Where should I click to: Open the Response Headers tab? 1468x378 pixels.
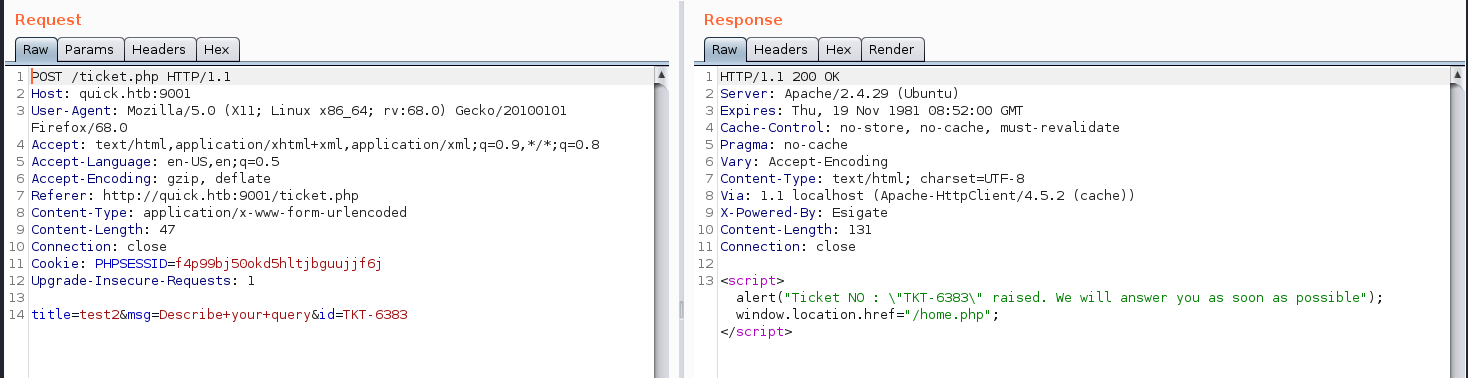coord(781,49)
